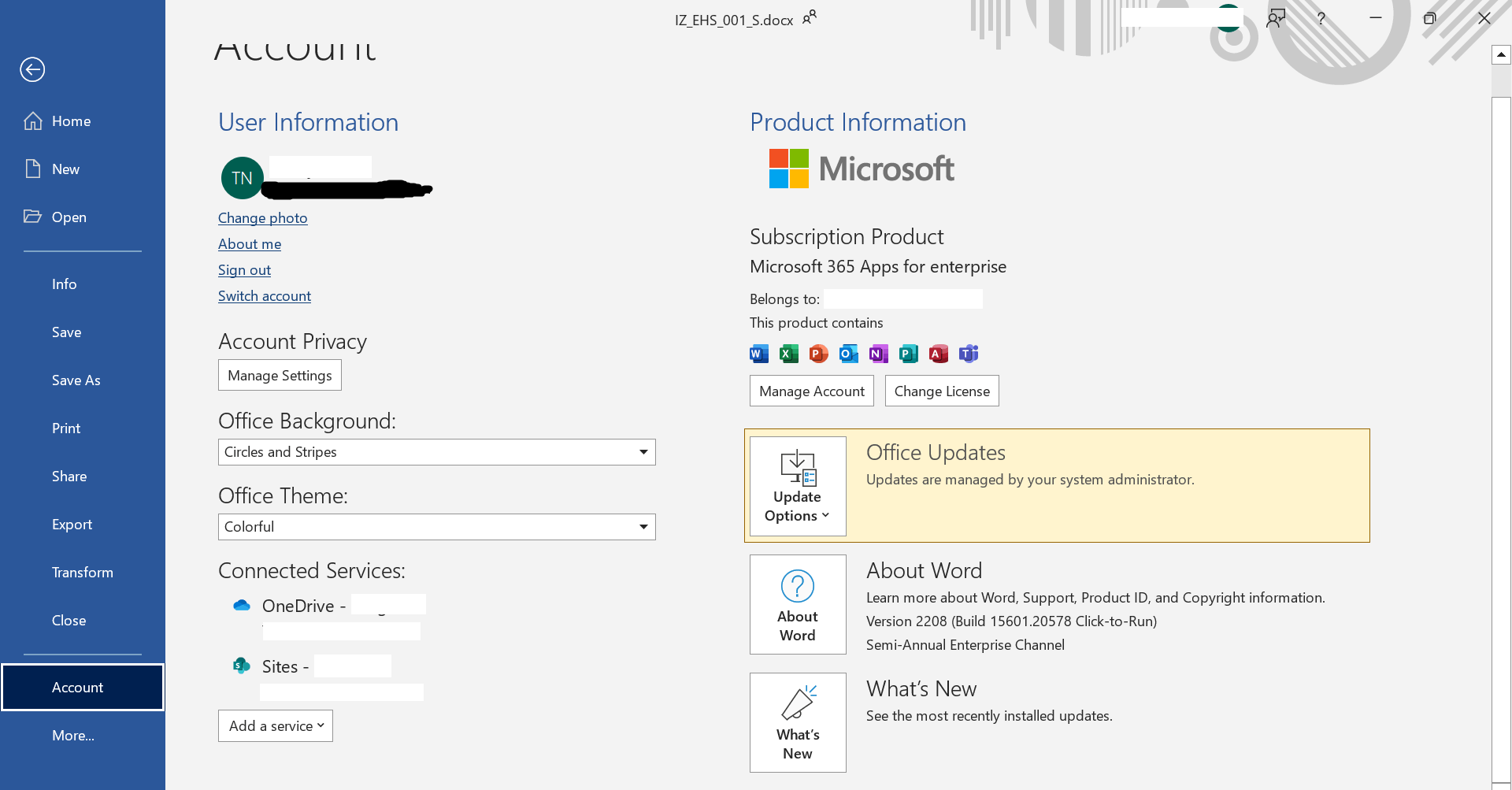Image resolution: width=1512 pixels, height=790 pixels.
Task: Open the Update Options dropdown
Action: pyautogui.click(x=798, y=487)
